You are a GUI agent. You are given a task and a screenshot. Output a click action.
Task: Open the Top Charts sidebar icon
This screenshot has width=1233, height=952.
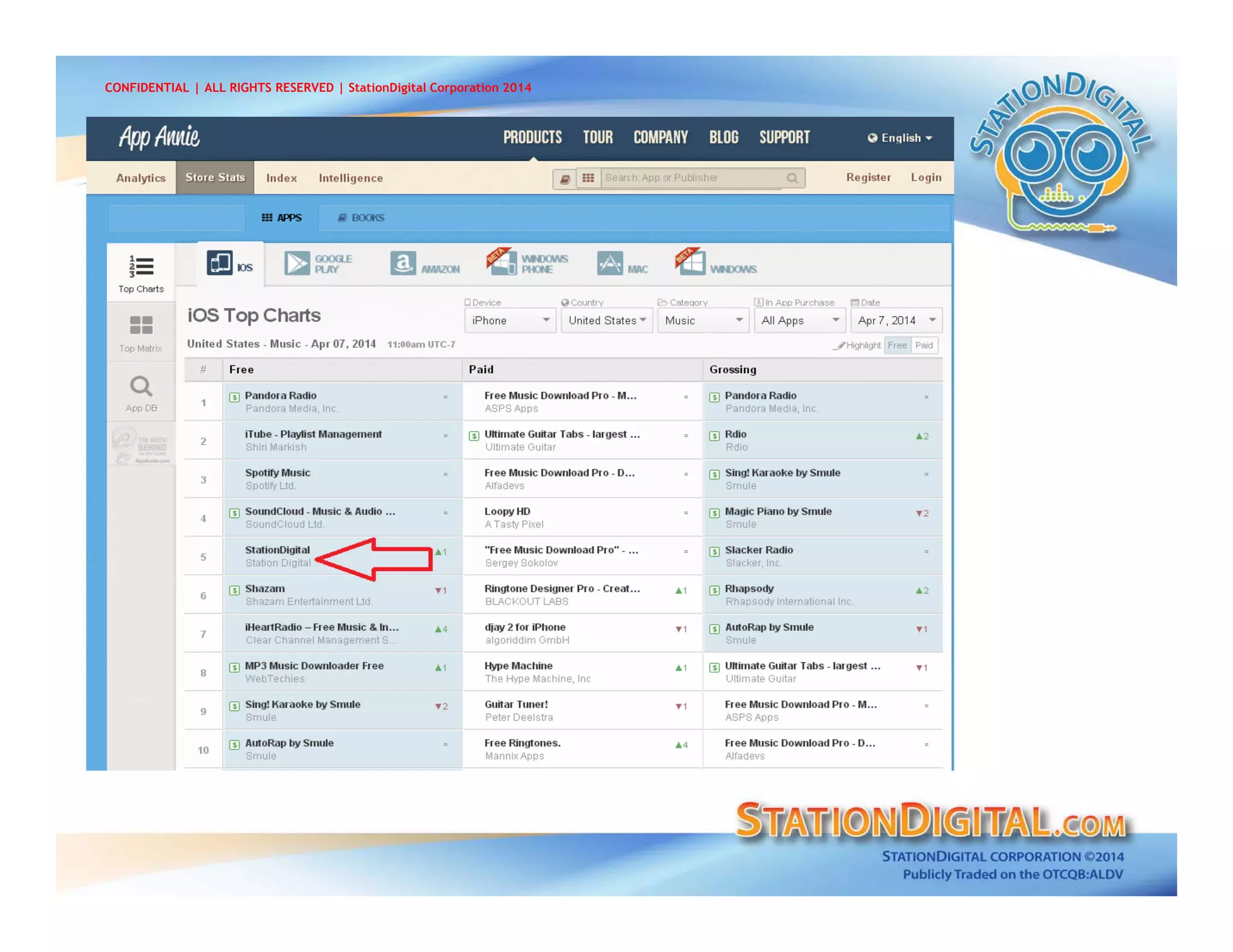pos(141,266)
